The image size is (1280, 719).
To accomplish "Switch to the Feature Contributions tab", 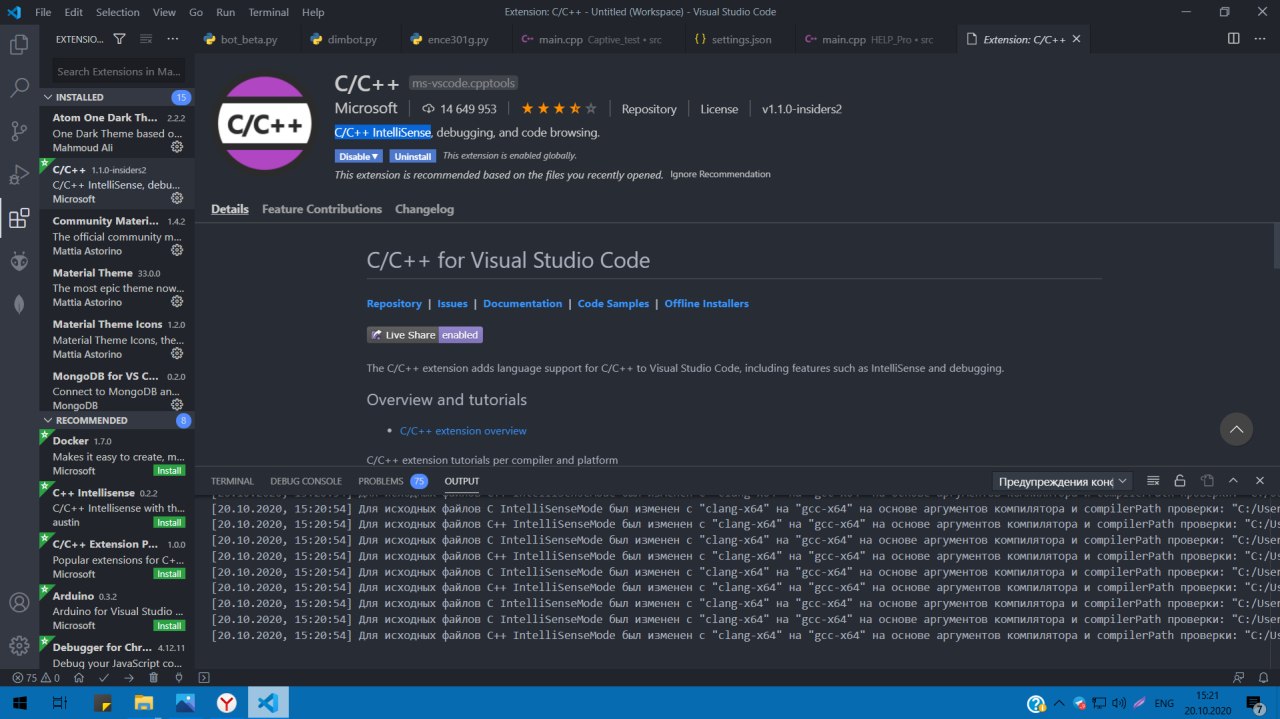I will coord(322,209).
